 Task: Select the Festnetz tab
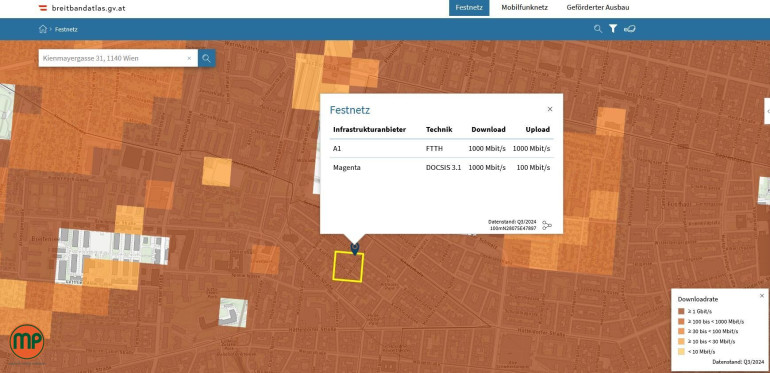[x=469, y=8]
